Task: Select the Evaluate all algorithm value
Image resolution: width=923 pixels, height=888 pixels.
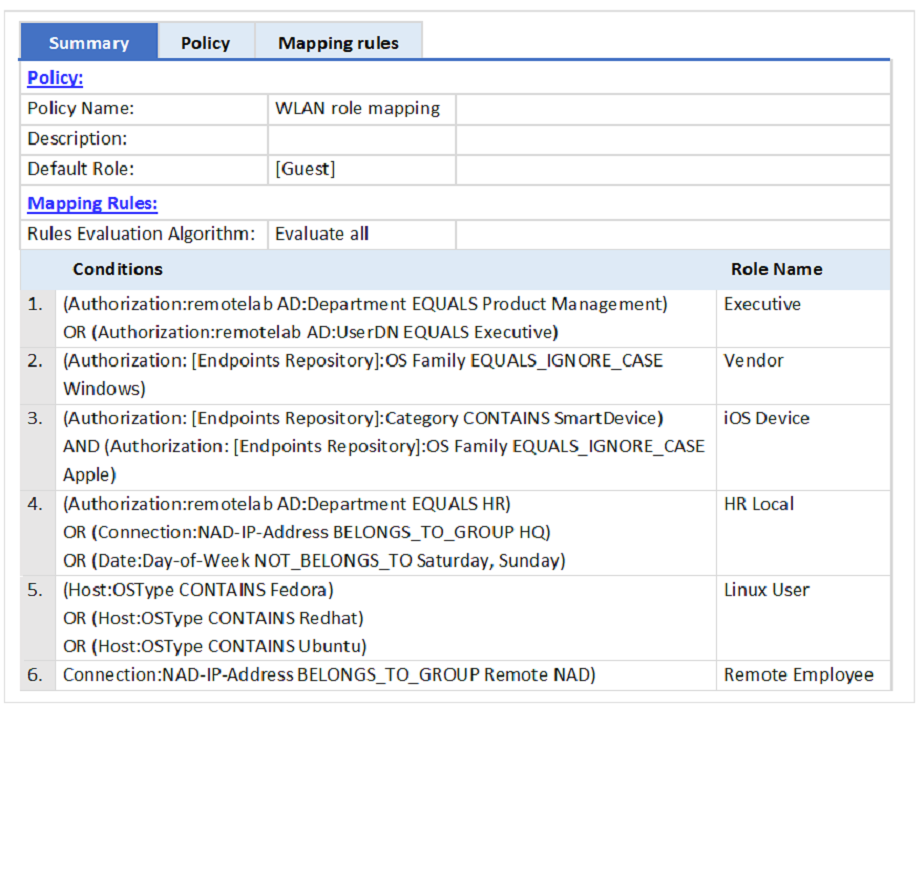Action: coord(322,234)
